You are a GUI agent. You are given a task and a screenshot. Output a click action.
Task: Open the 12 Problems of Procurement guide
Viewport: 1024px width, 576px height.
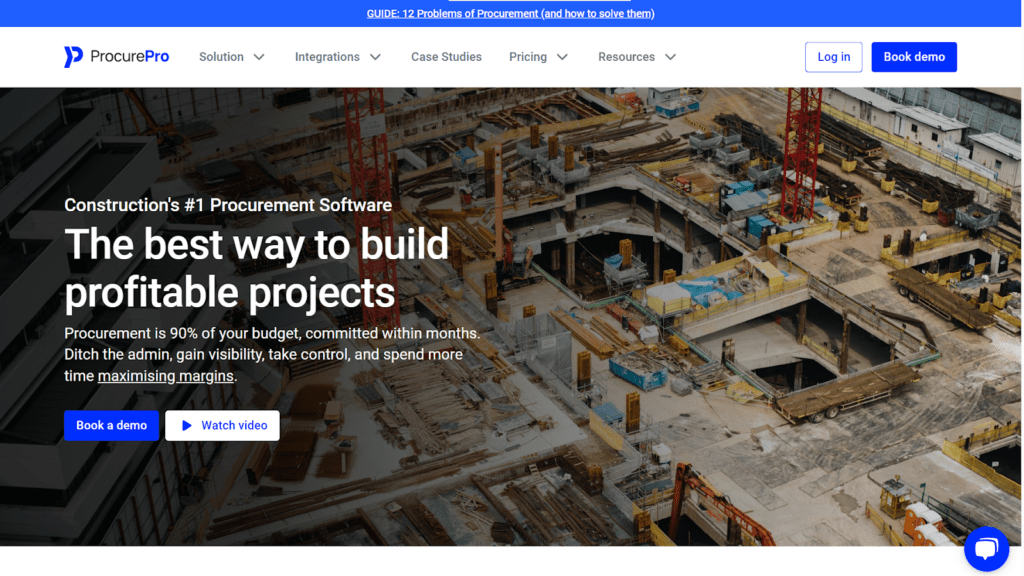pyautogui.click(x=511, y=13)
